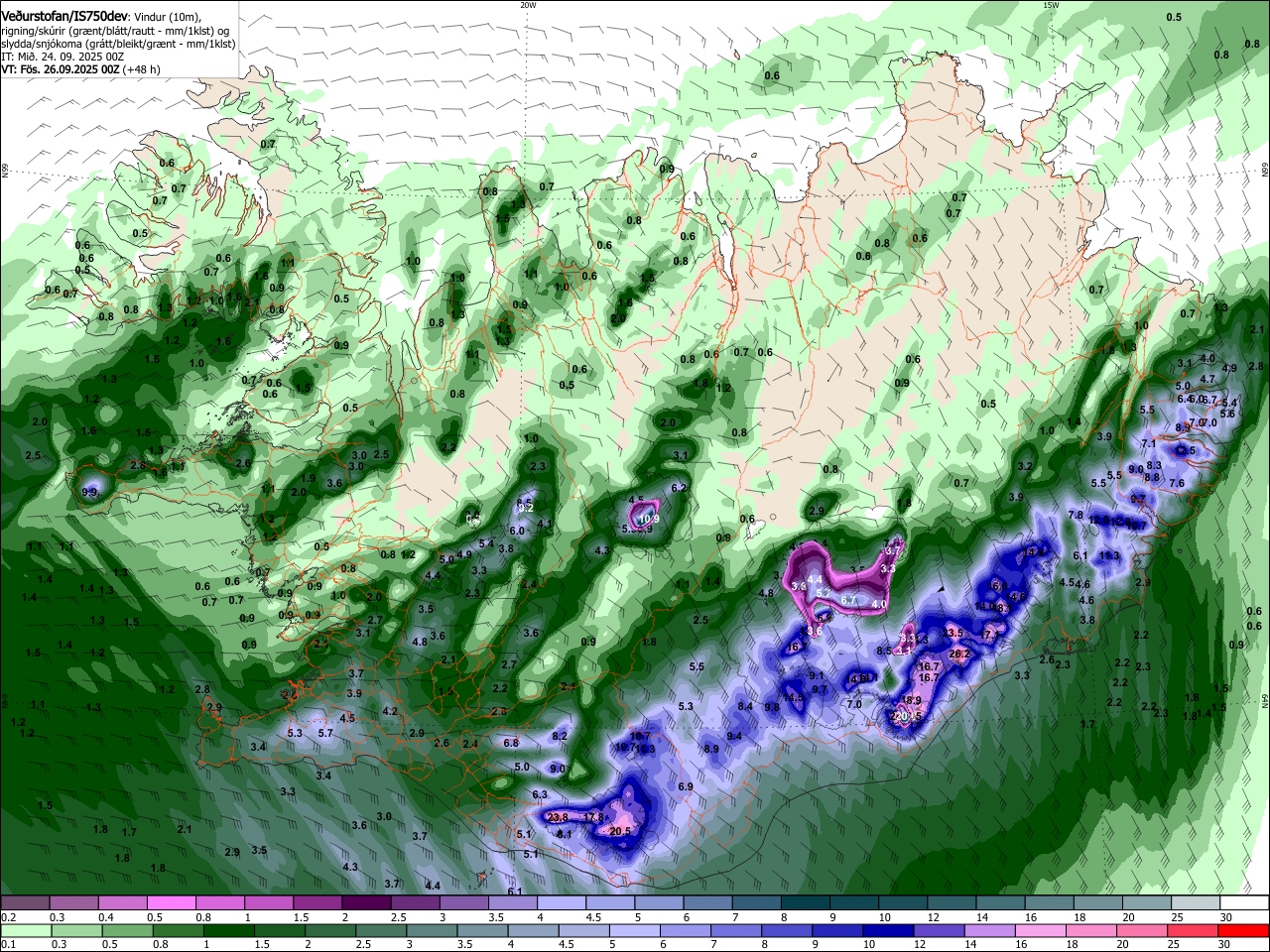Pick the dark teal snow swatch between 8 and 9
The image size is (1270, 952).
click(x=806, y=903)
